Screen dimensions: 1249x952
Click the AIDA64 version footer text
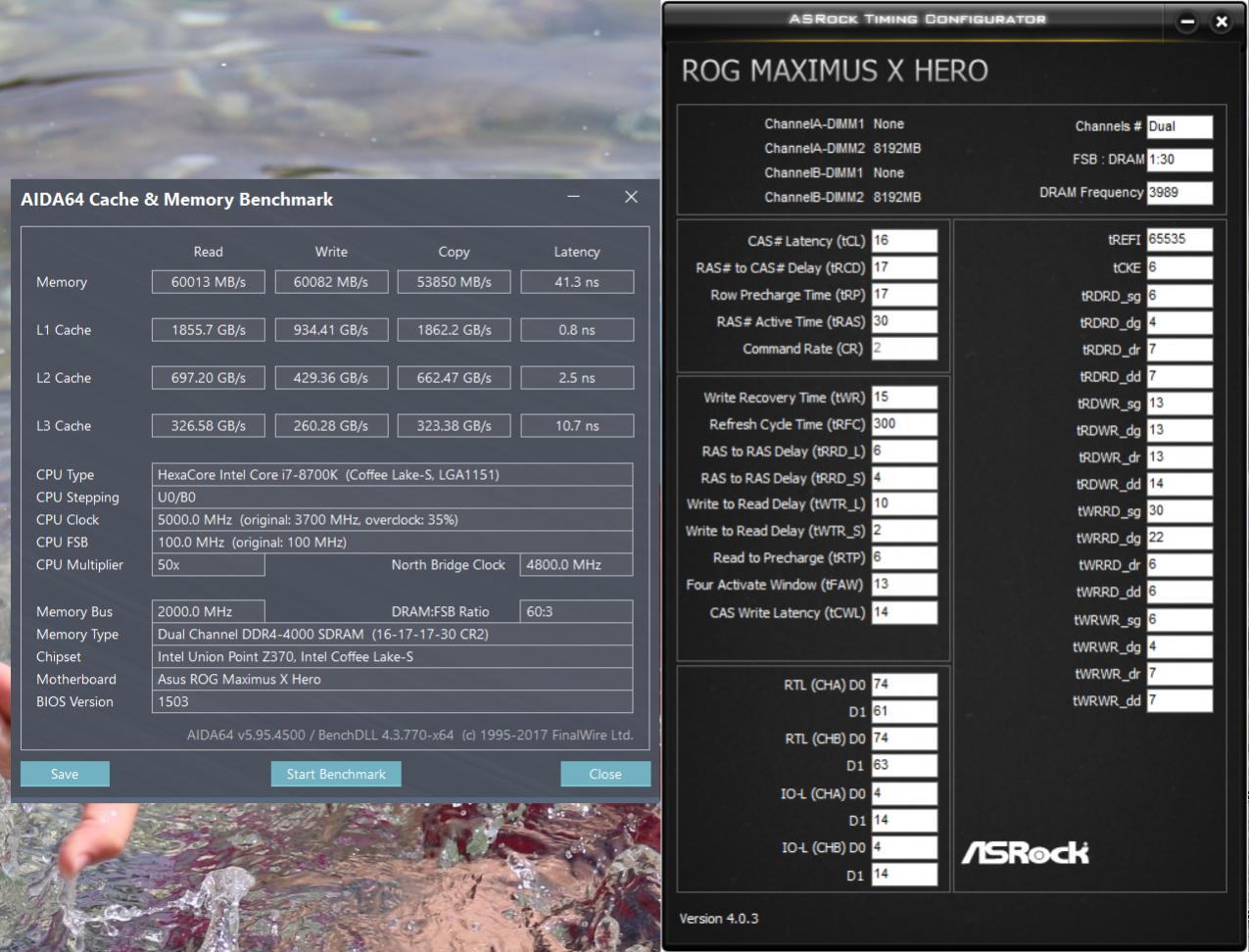(x=410, y=736)
